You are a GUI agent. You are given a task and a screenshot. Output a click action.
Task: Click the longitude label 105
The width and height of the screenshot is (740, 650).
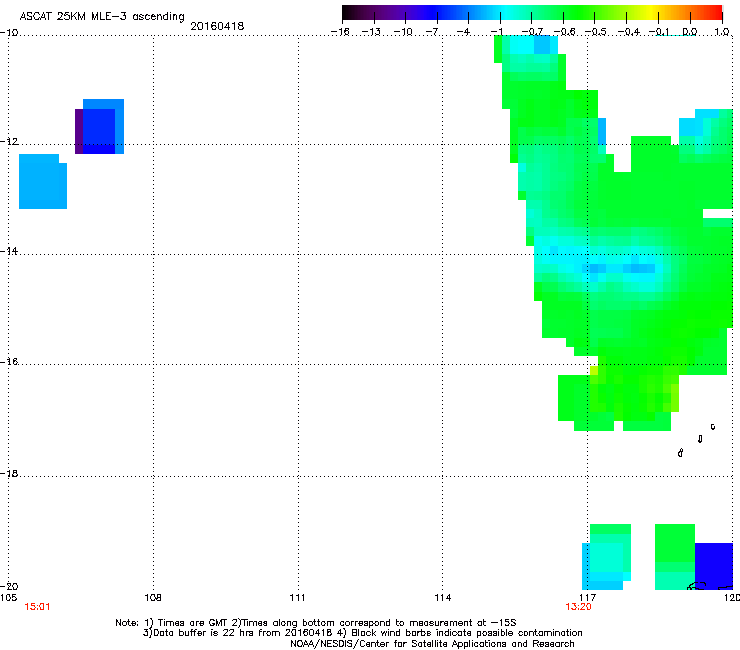pyautogui.click(x=8, y=598)
